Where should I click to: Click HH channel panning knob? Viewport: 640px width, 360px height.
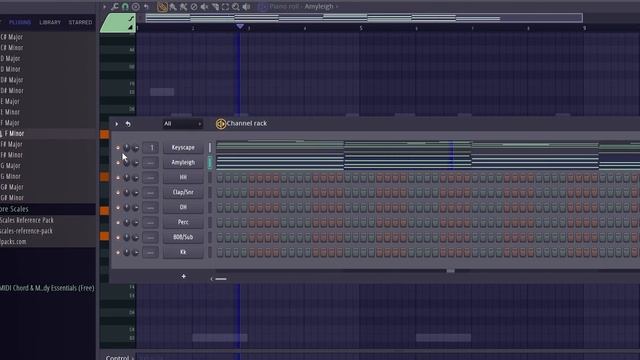[127, 178]
